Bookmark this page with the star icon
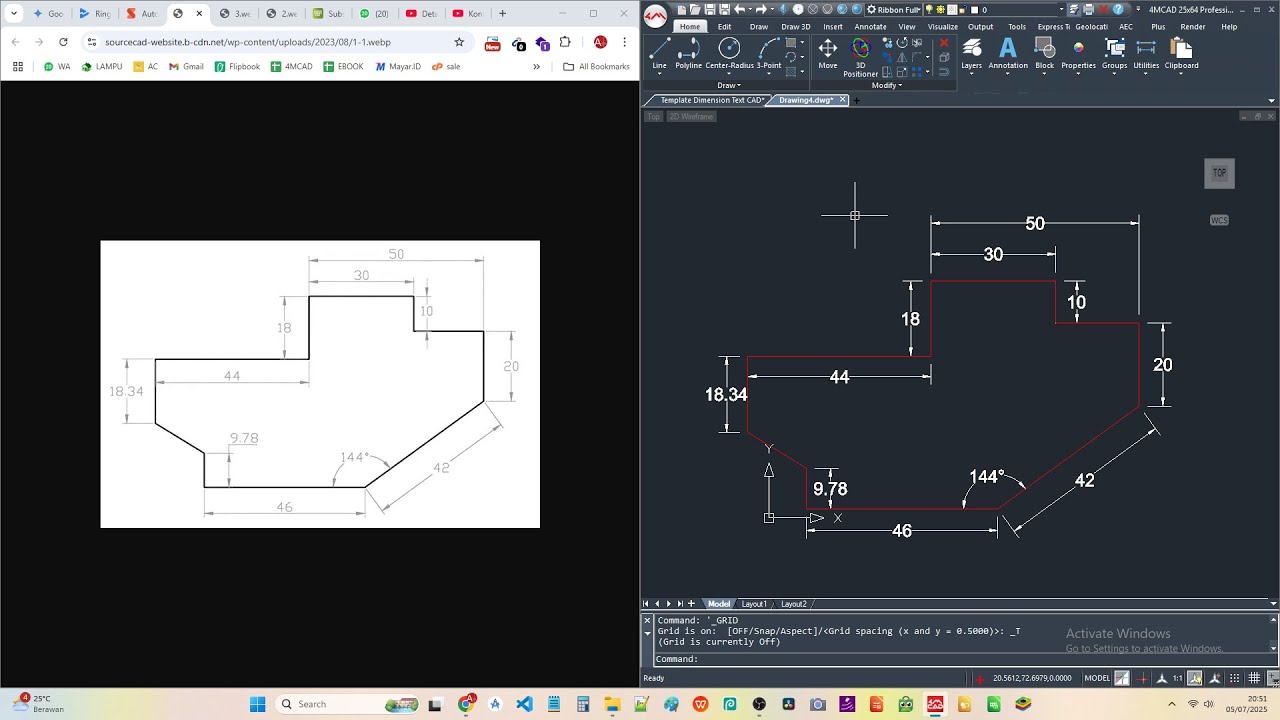This screenshot has height=720, width=1280. [459, 42]
